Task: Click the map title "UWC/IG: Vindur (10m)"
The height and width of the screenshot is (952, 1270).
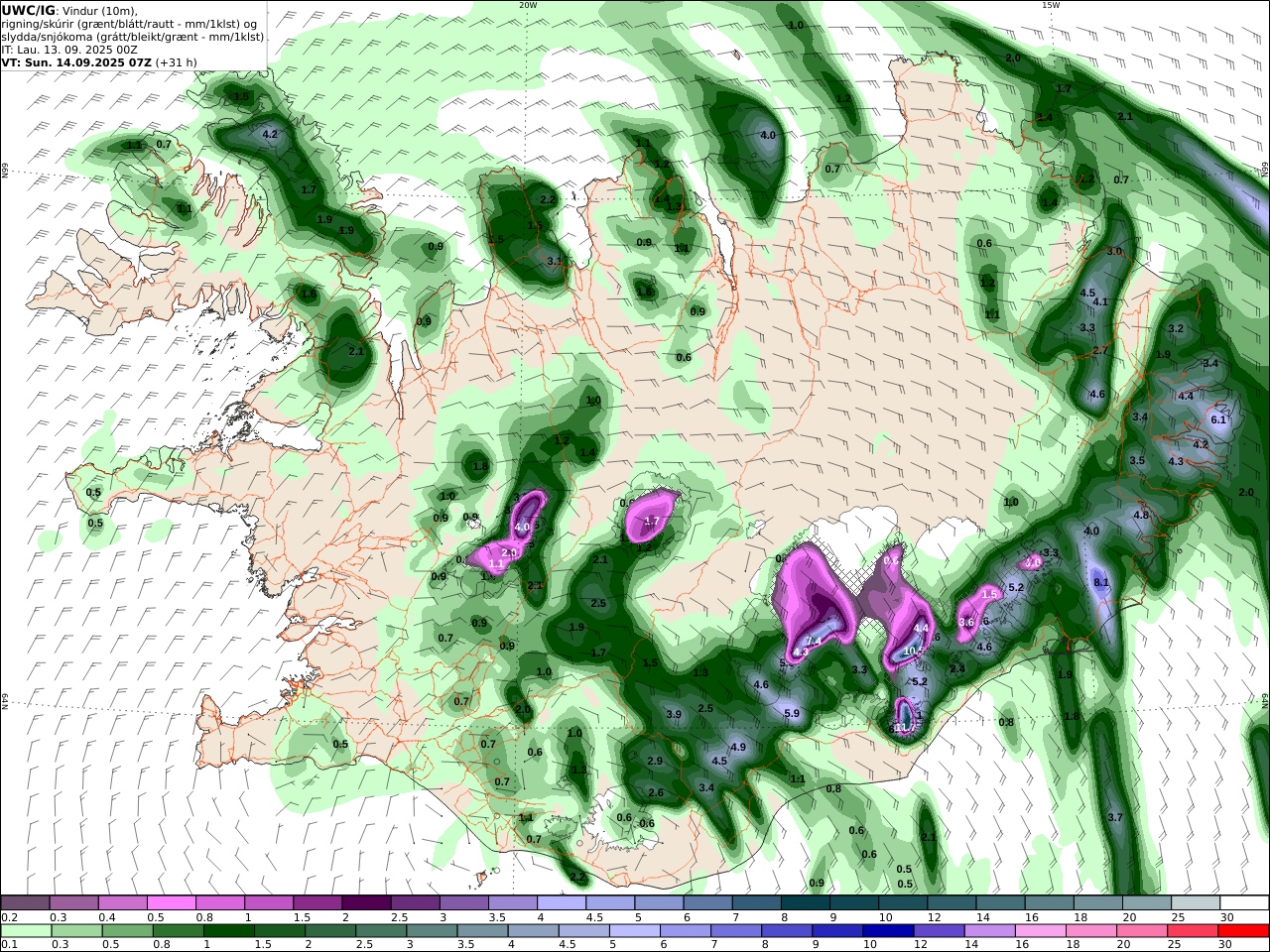Action: pos(69,11)
